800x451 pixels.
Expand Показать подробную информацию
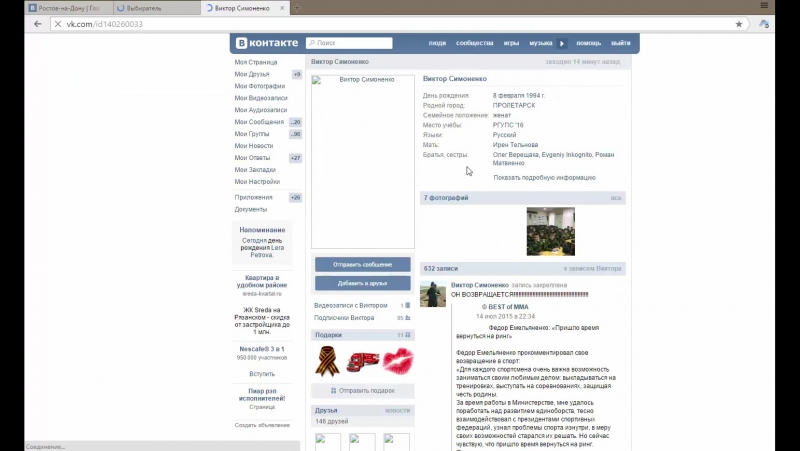544,178
